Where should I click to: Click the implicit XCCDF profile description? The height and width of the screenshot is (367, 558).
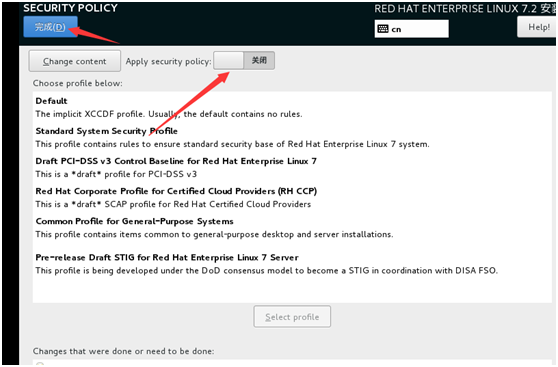pos(169,114)
